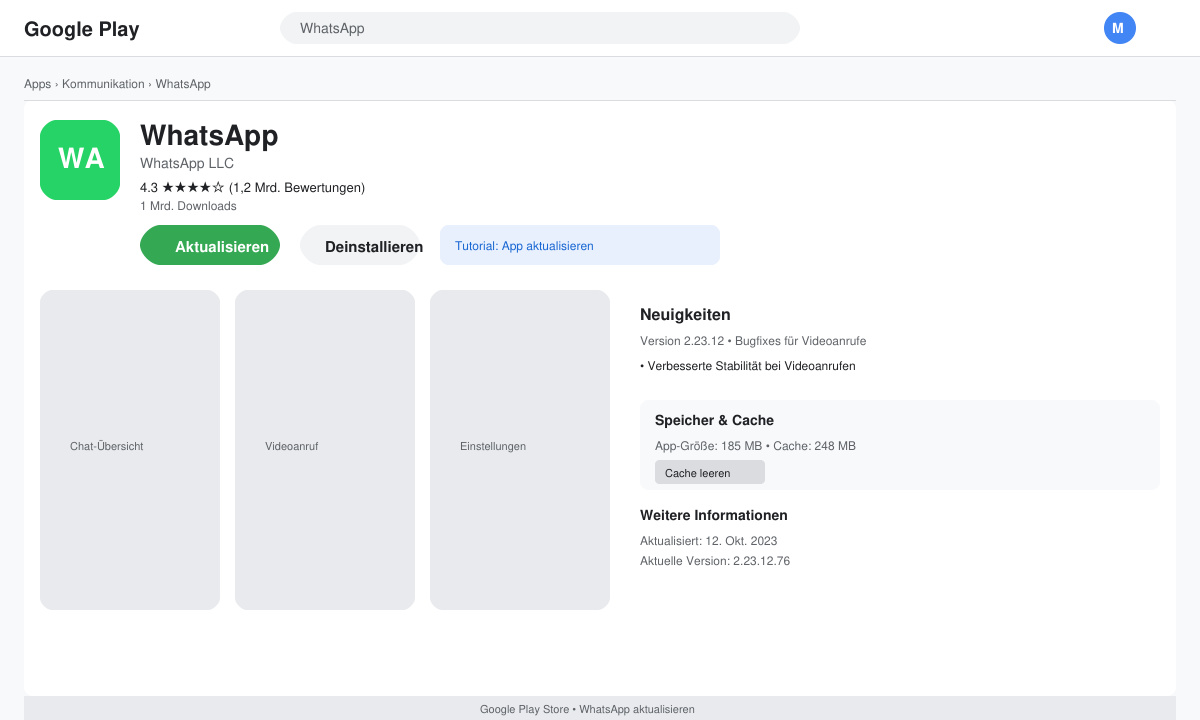Click the green WA WhatsApp app icon
Viewport: 1200px width, 720px height.
coord(80,160)
